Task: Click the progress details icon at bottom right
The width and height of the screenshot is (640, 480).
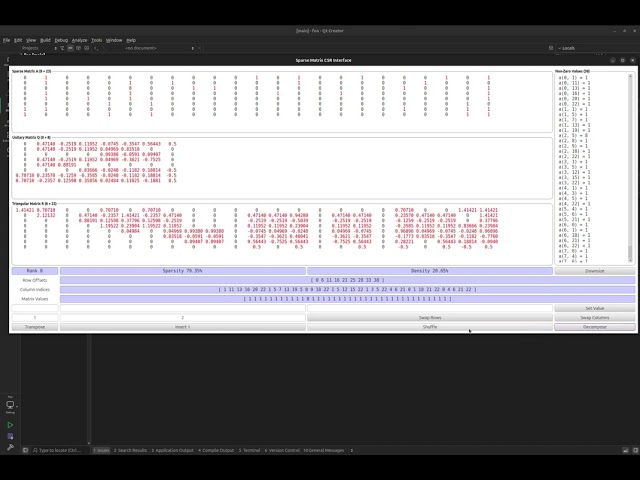Action: [625, 450]
